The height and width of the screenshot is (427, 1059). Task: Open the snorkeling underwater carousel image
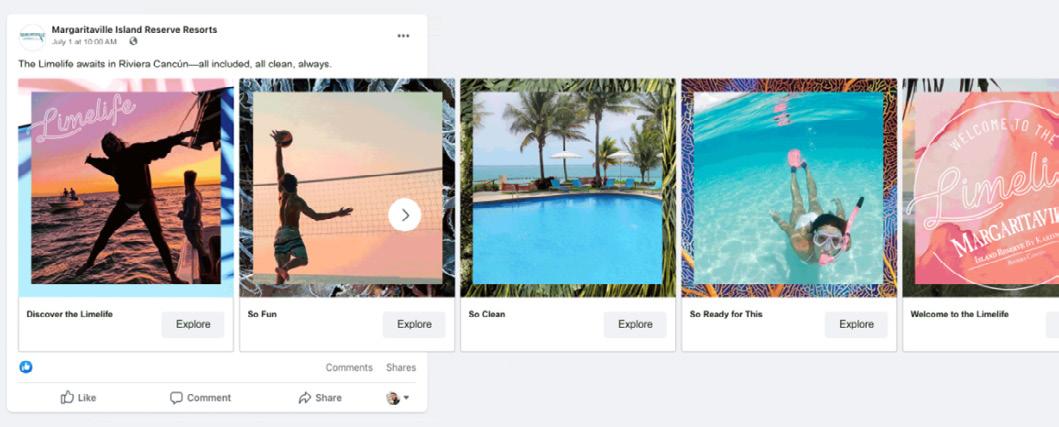(x=789, y=188)
